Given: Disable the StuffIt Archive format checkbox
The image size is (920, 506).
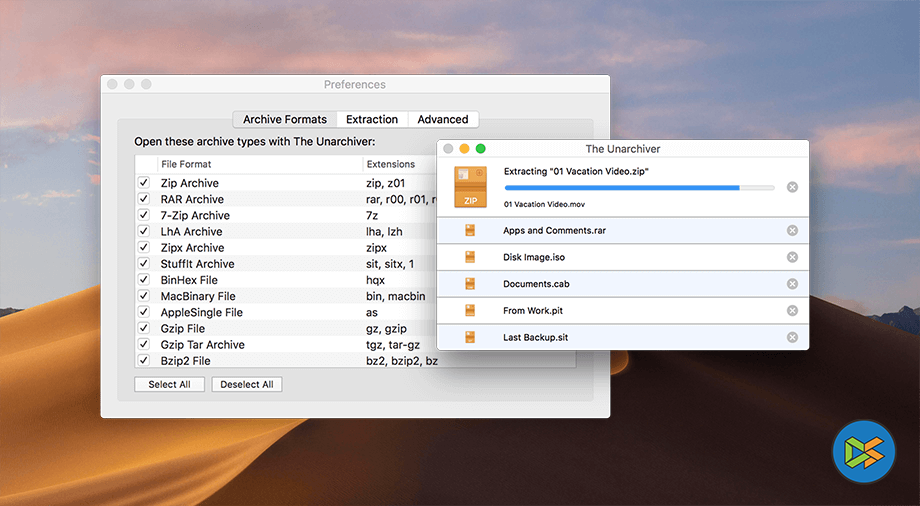Looking at the screenshot, I should coord(144,264).
